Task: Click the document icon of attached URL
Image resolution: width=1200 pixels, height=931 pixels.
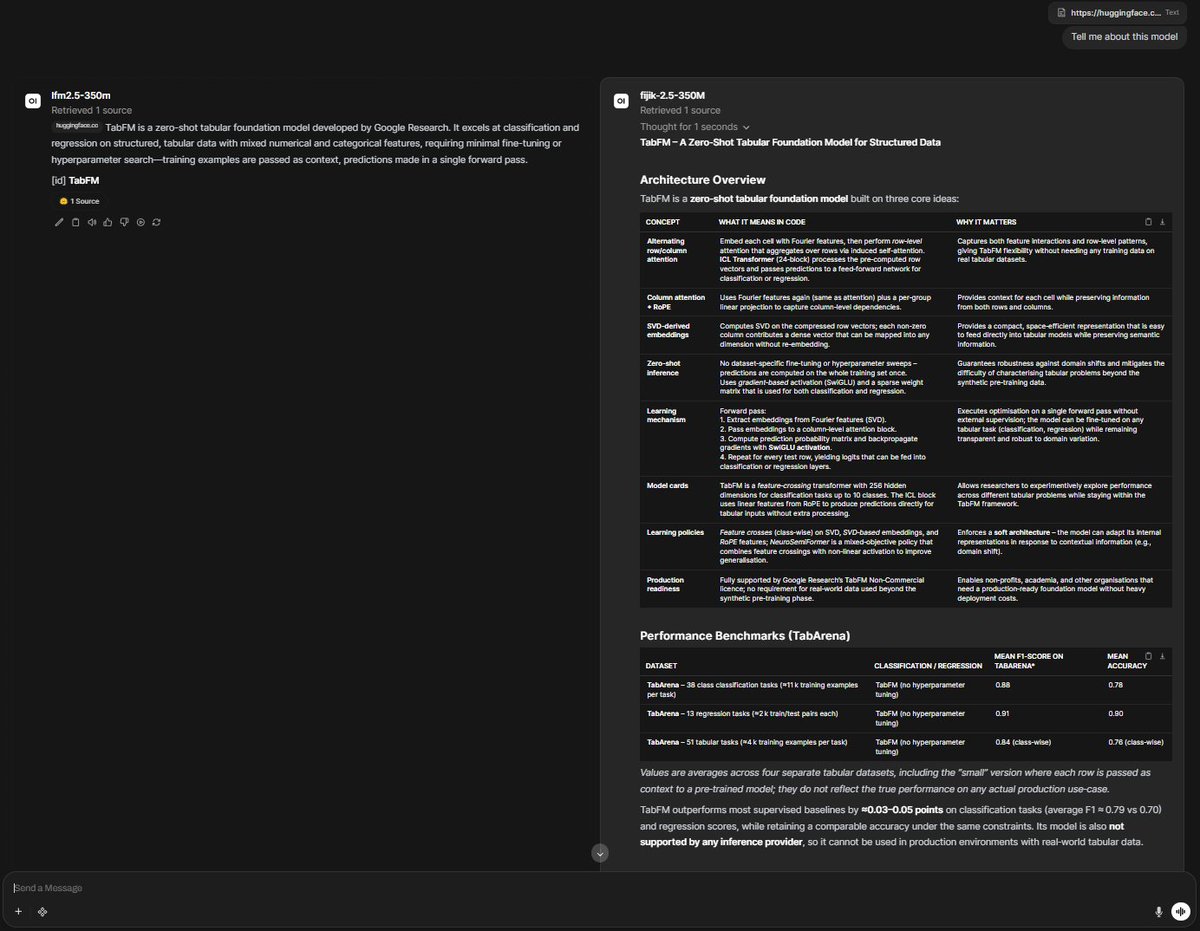Action: pos(1062,13)
